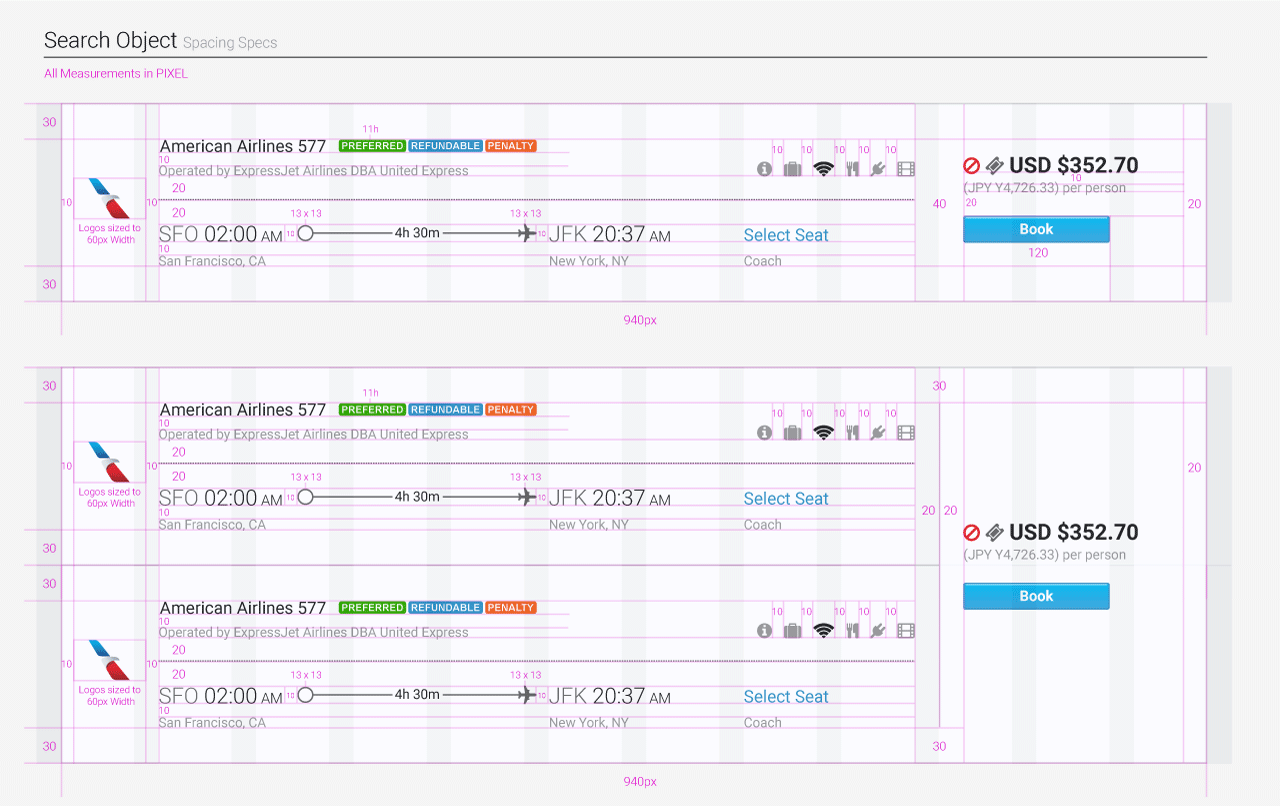Viewport: 1280px width, 806px height.
Task: Click the luggage icon in the top flight card
Action: (x=792, y=169)
